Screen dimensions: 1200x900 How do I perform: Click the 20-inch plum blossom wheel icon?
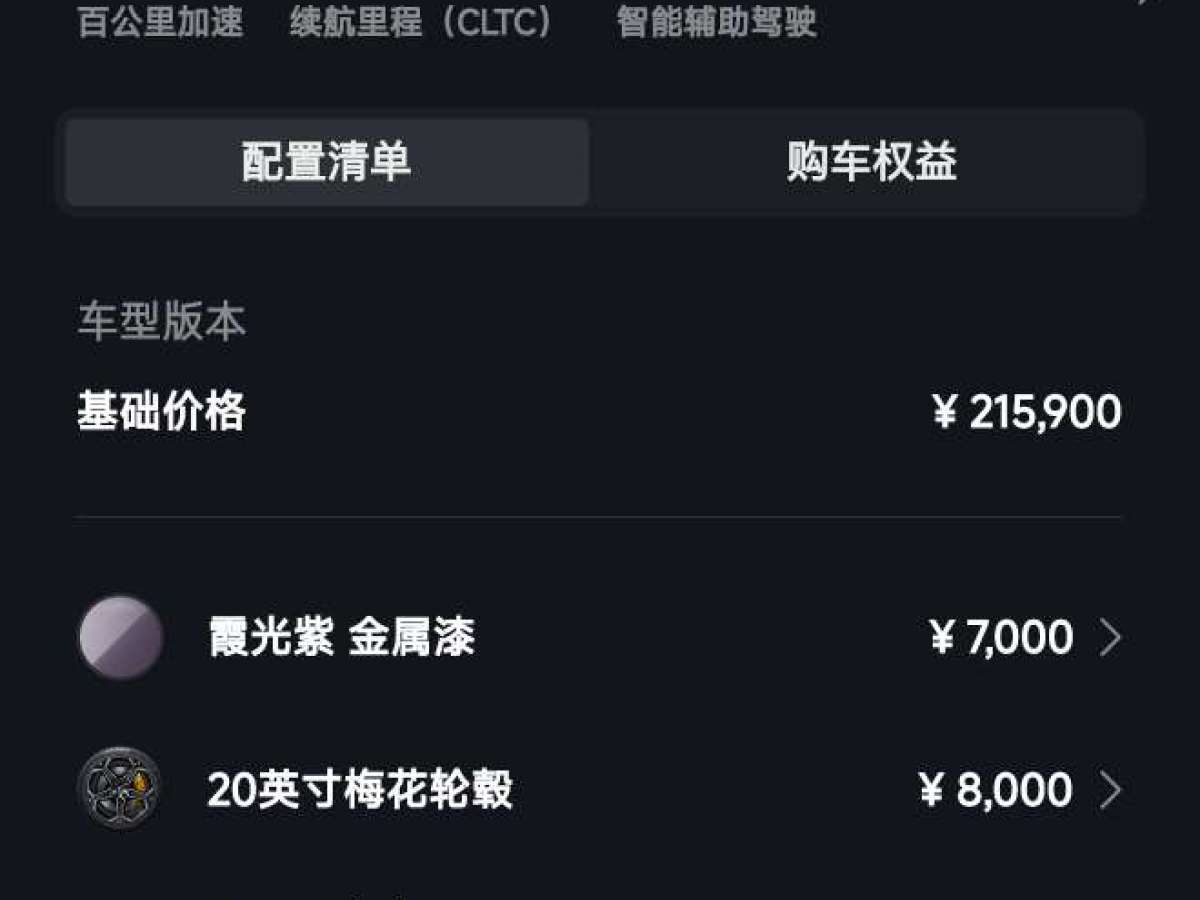(120, 790)
